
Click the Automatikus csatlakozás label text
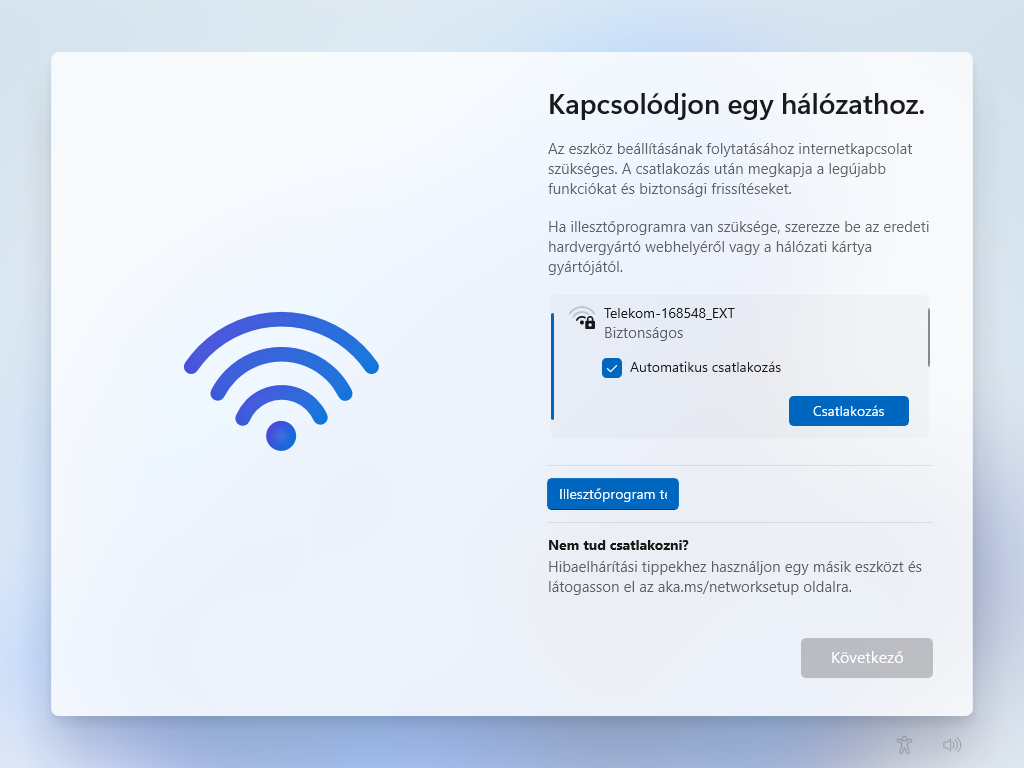click(705, 368)
